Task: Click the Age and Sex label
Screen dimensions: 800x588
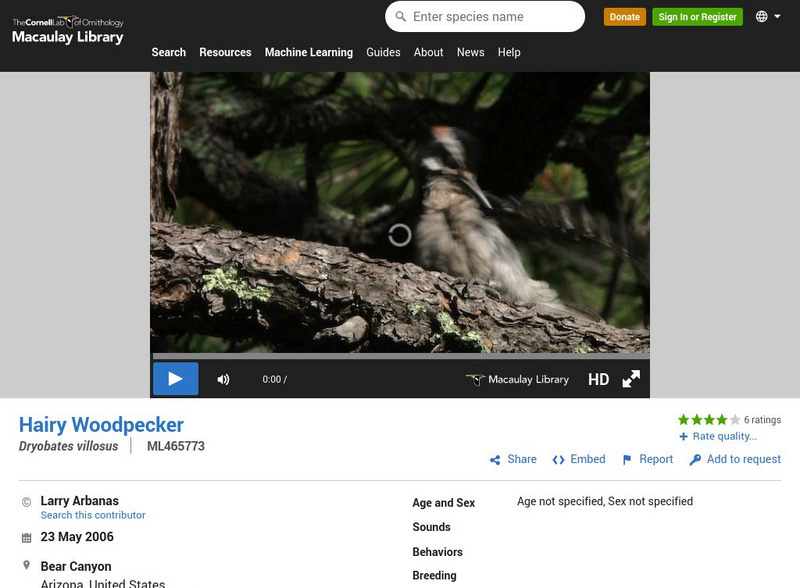Action: coord(443,503)
